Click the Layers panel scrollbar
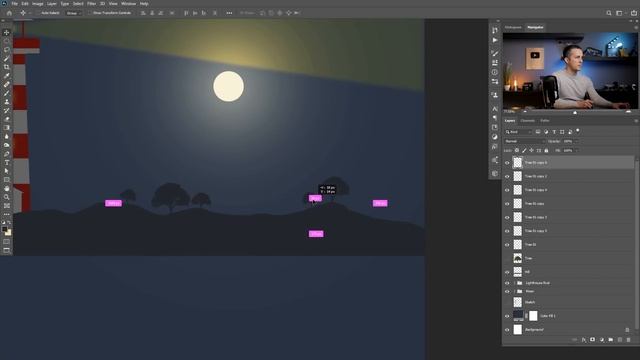The height and width of the screenshot is (360, 640). click(x=637, y=245)
